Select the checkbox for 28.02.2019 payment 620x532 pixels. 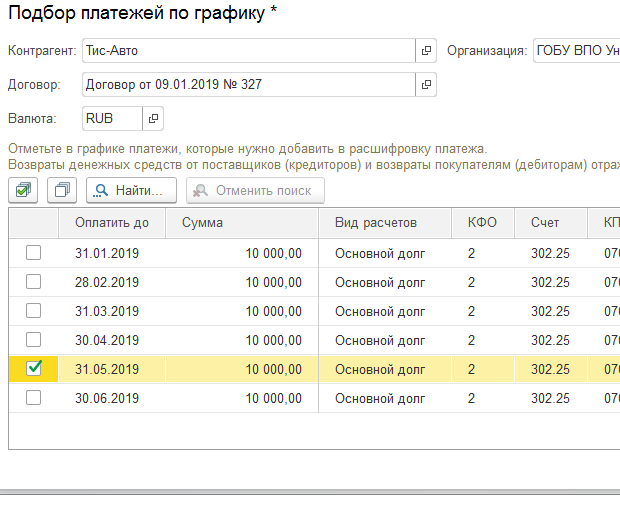tap(33, 282)
